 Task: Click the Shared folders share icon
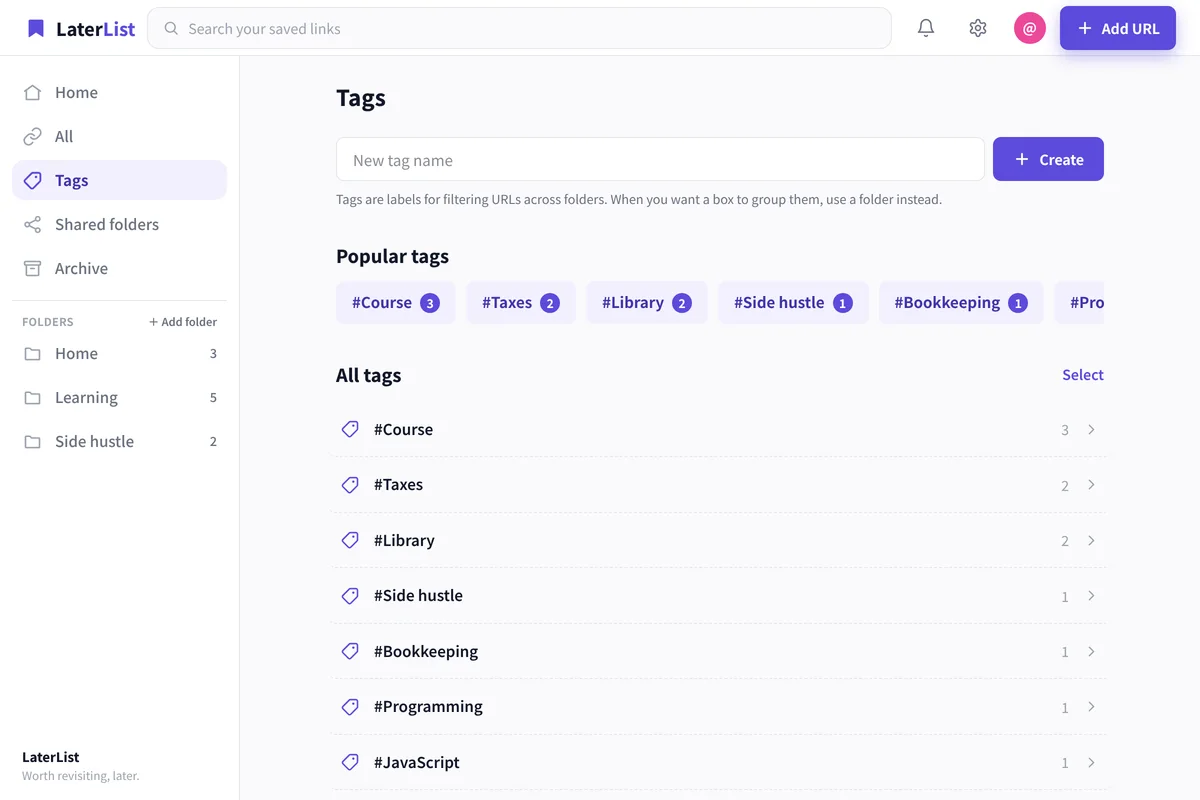coord(33,224)
